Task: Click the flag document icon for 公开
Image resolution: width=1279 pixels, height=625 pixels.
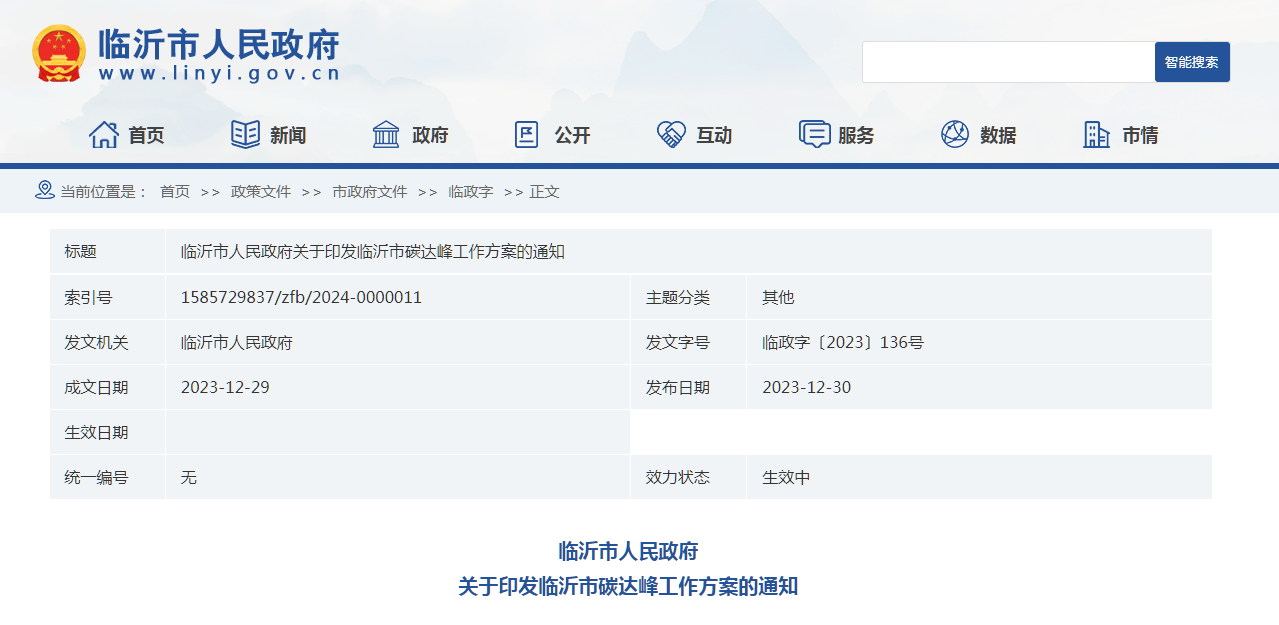Action: 526,134
